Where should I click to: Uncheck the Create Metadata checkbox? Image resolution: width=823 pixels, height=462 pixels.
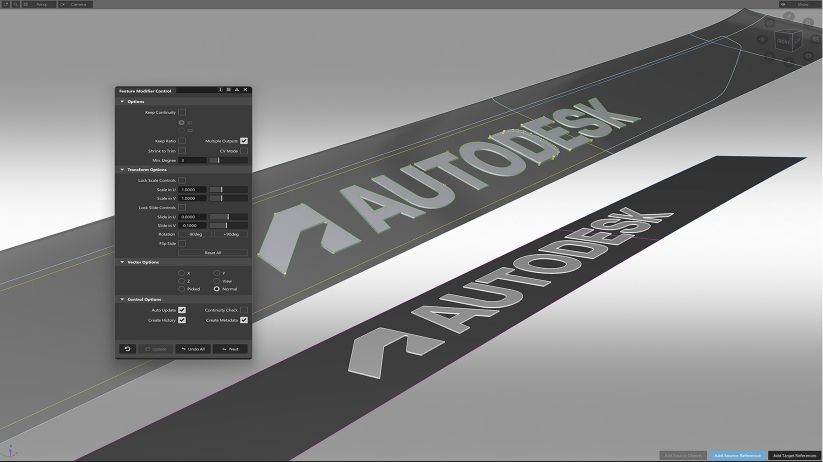[244, 320]
